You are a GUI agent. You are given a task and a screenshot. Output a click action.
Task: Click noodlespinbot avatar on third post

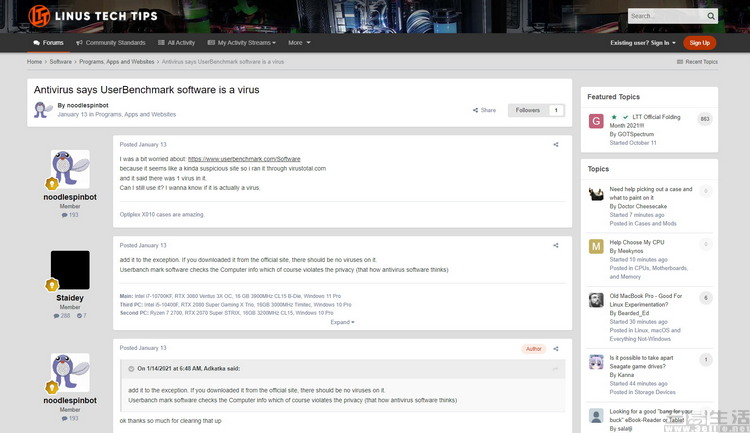pyautogui.click(x=70, y=372)
